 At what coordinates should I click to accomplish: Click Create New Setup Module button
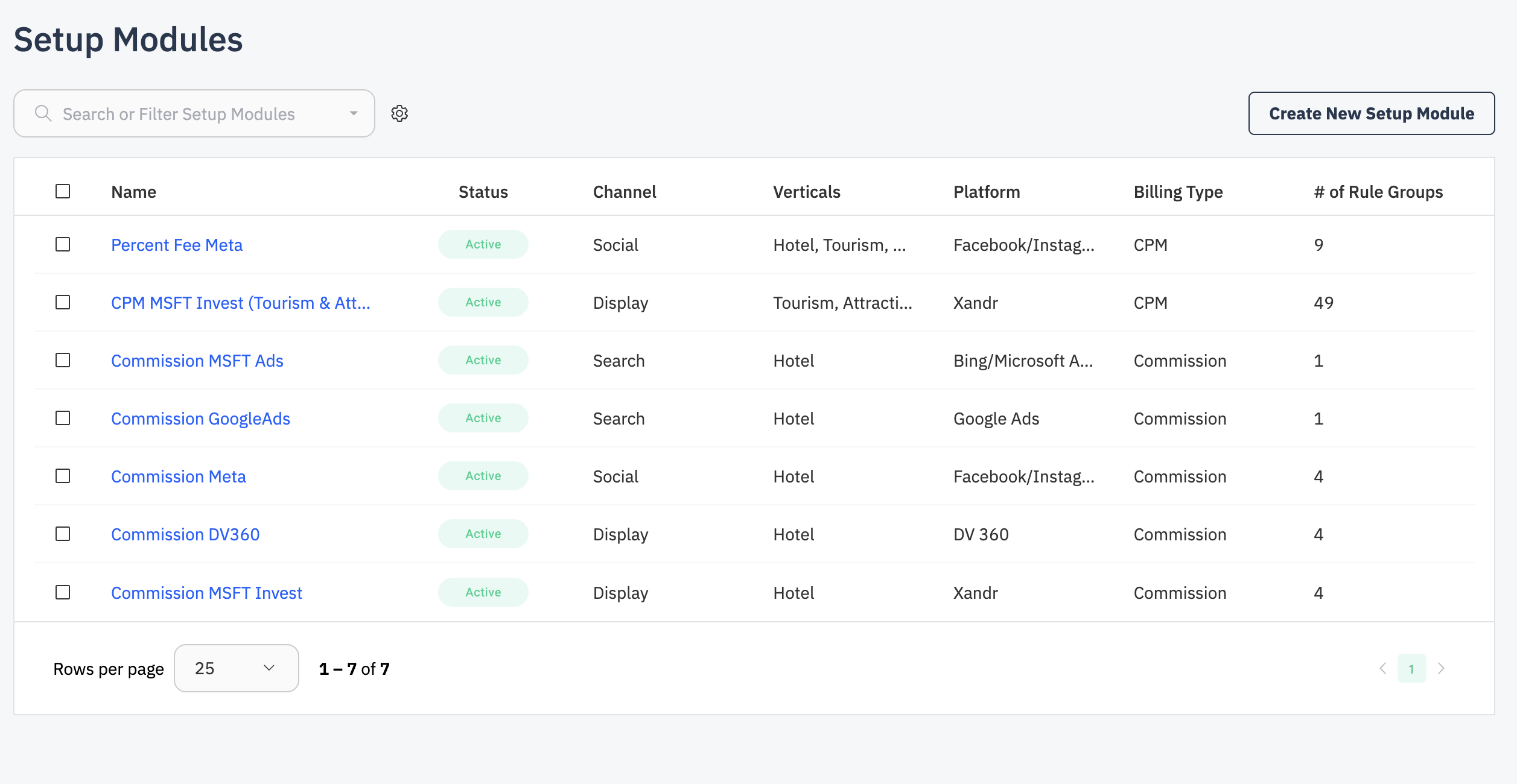pos(1371,113)
